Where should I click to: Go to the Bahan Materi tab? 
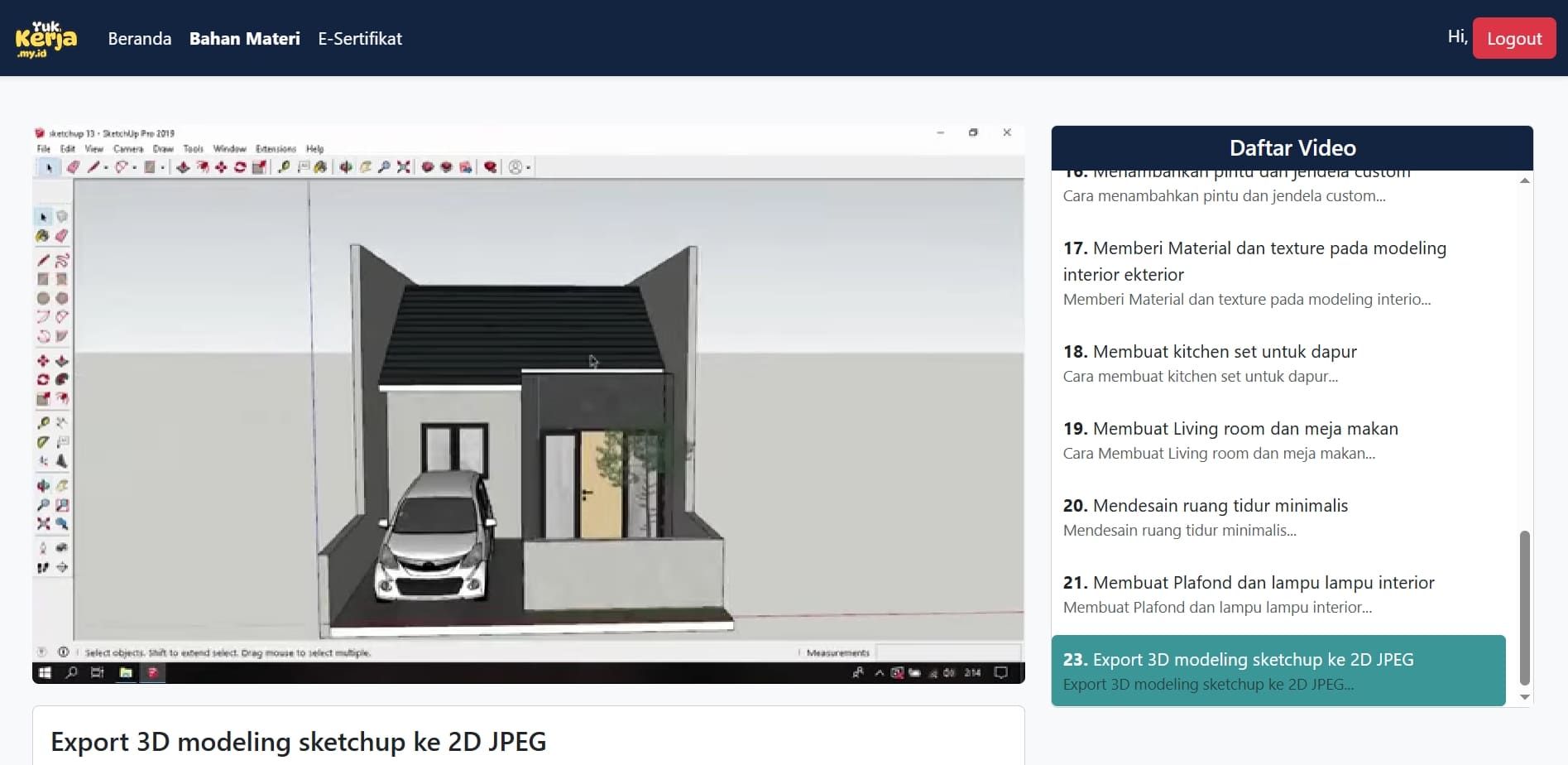[x=245, y=38]
